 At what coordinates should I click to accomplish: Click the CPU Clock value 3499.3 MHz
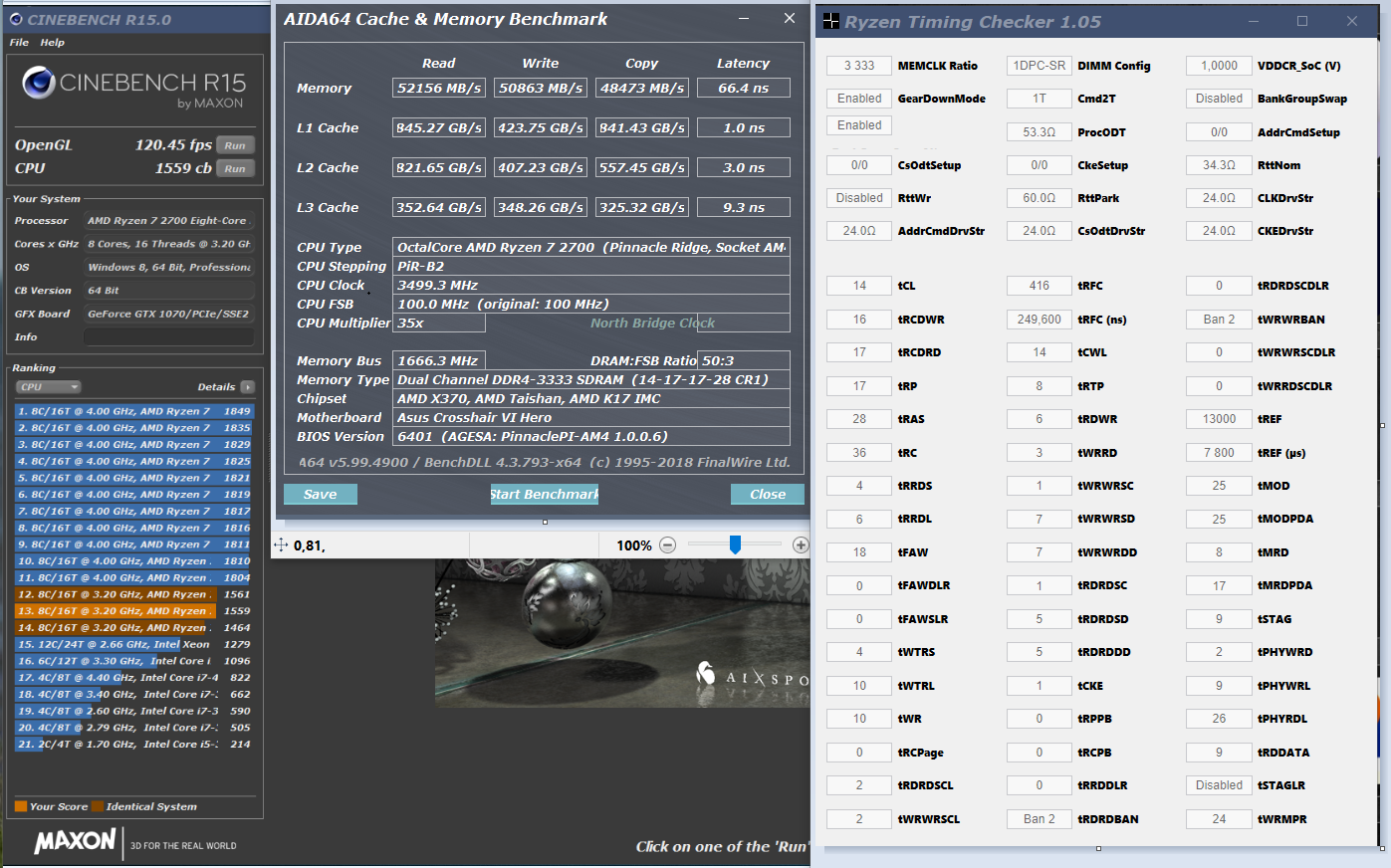tap(591, 286)
